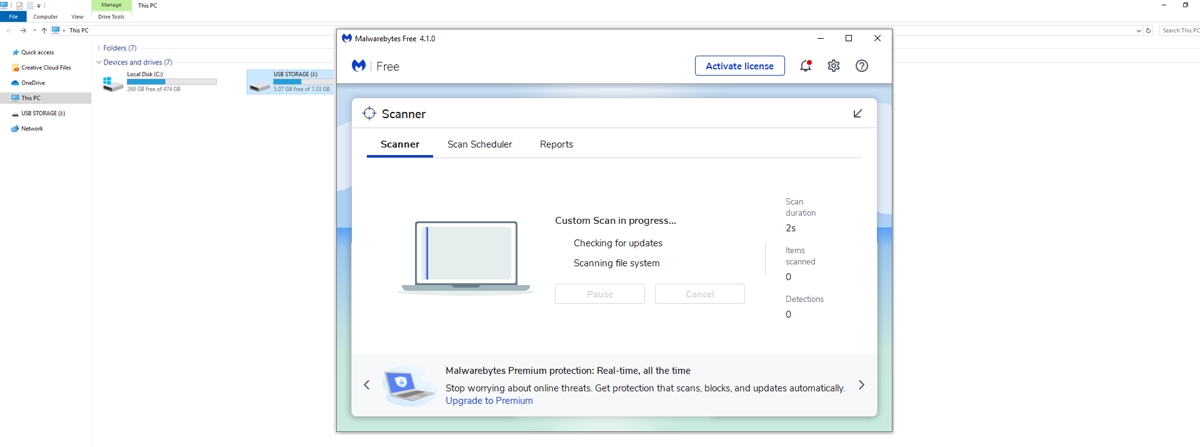Pause the custom scan
The image size is (1200, 447).
click(x=600, y=294)
